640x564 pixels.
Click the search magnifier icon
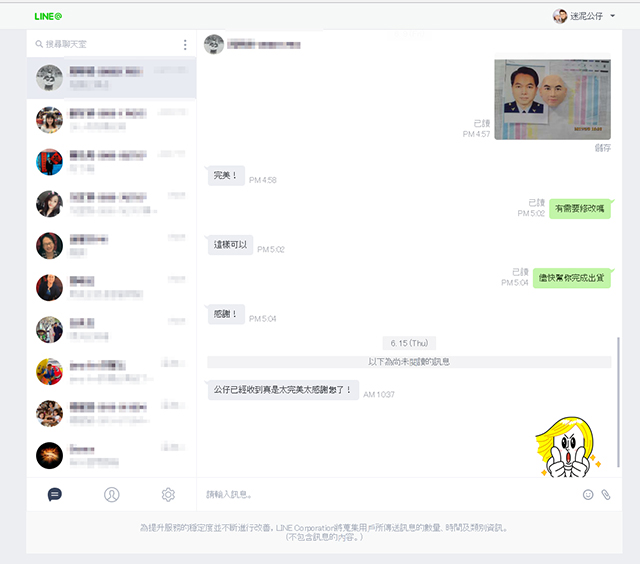point(39,44)
